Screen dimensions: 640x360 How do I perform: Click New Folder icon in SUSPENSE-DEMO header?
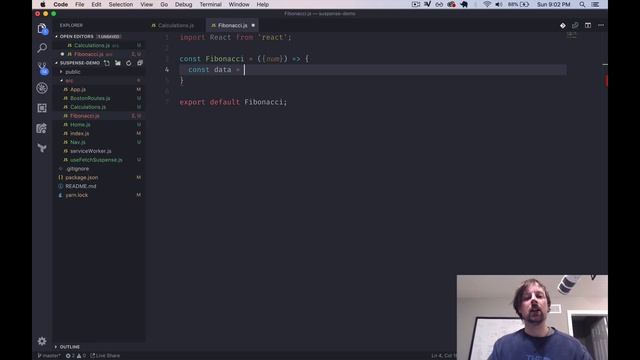coord(118,63)
